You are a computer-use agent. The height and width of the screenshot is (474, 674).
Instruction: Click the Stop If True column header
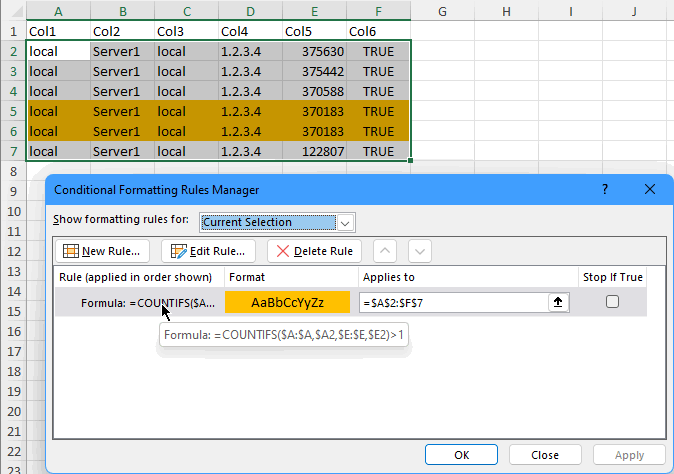pos(613,277)
